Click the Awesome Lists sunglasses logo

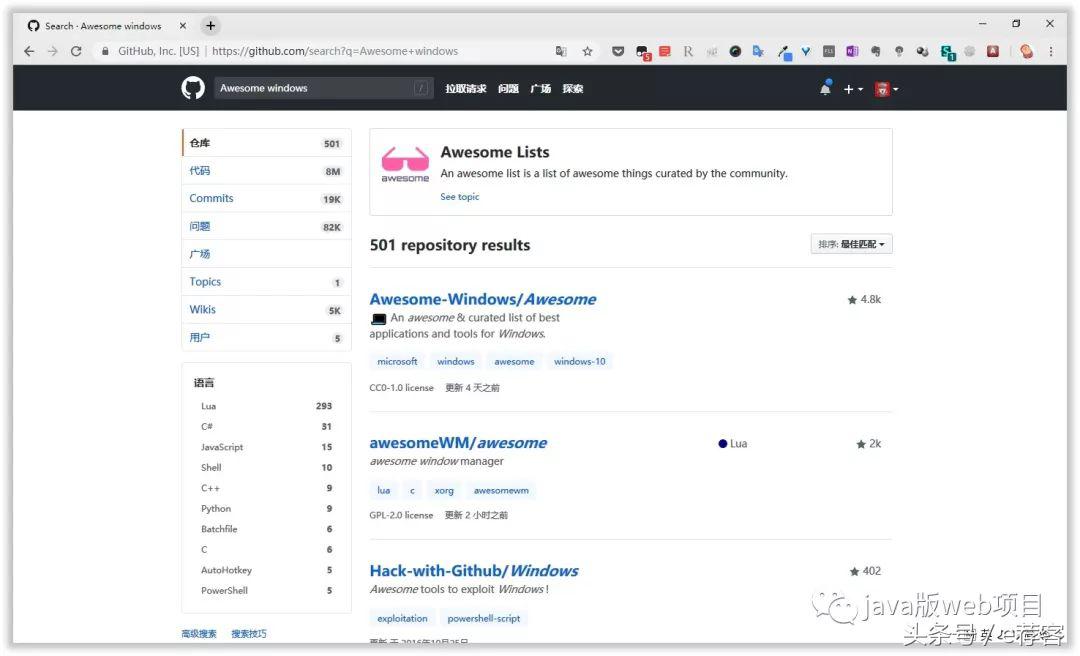405,164
